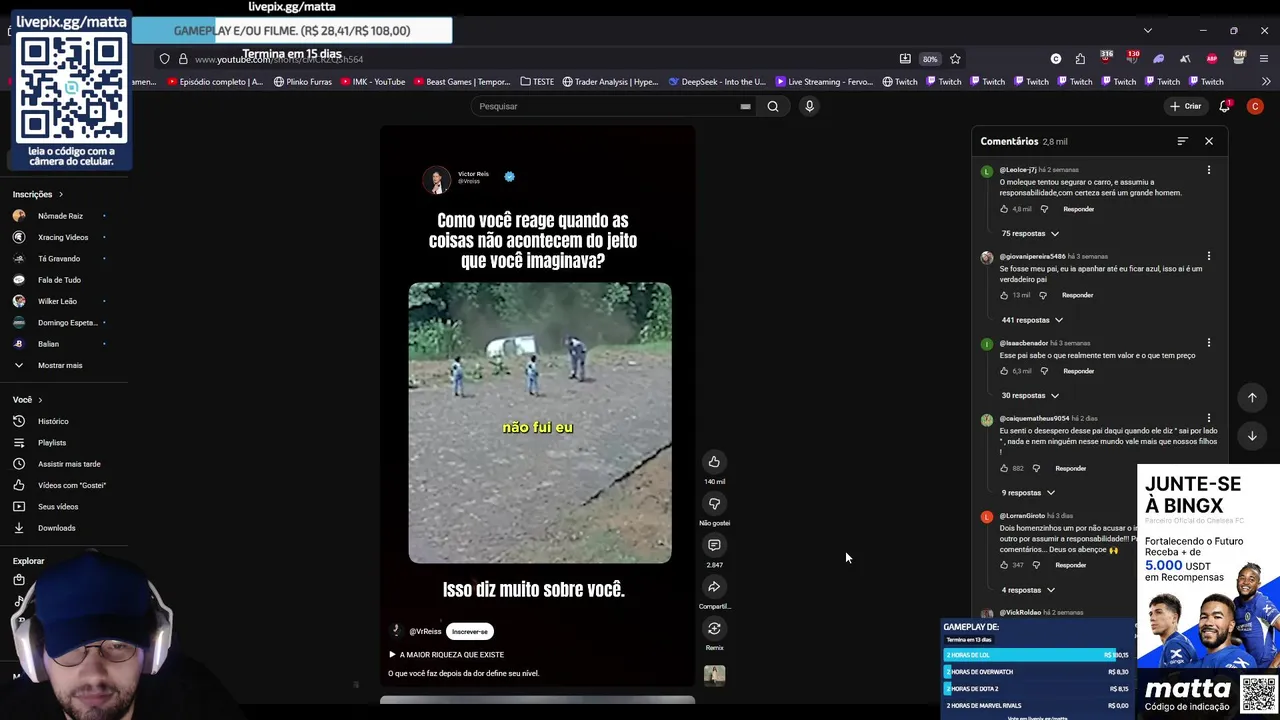Open options menu on @Leolce comment
1280x720 pixels.
(1208, 170)
